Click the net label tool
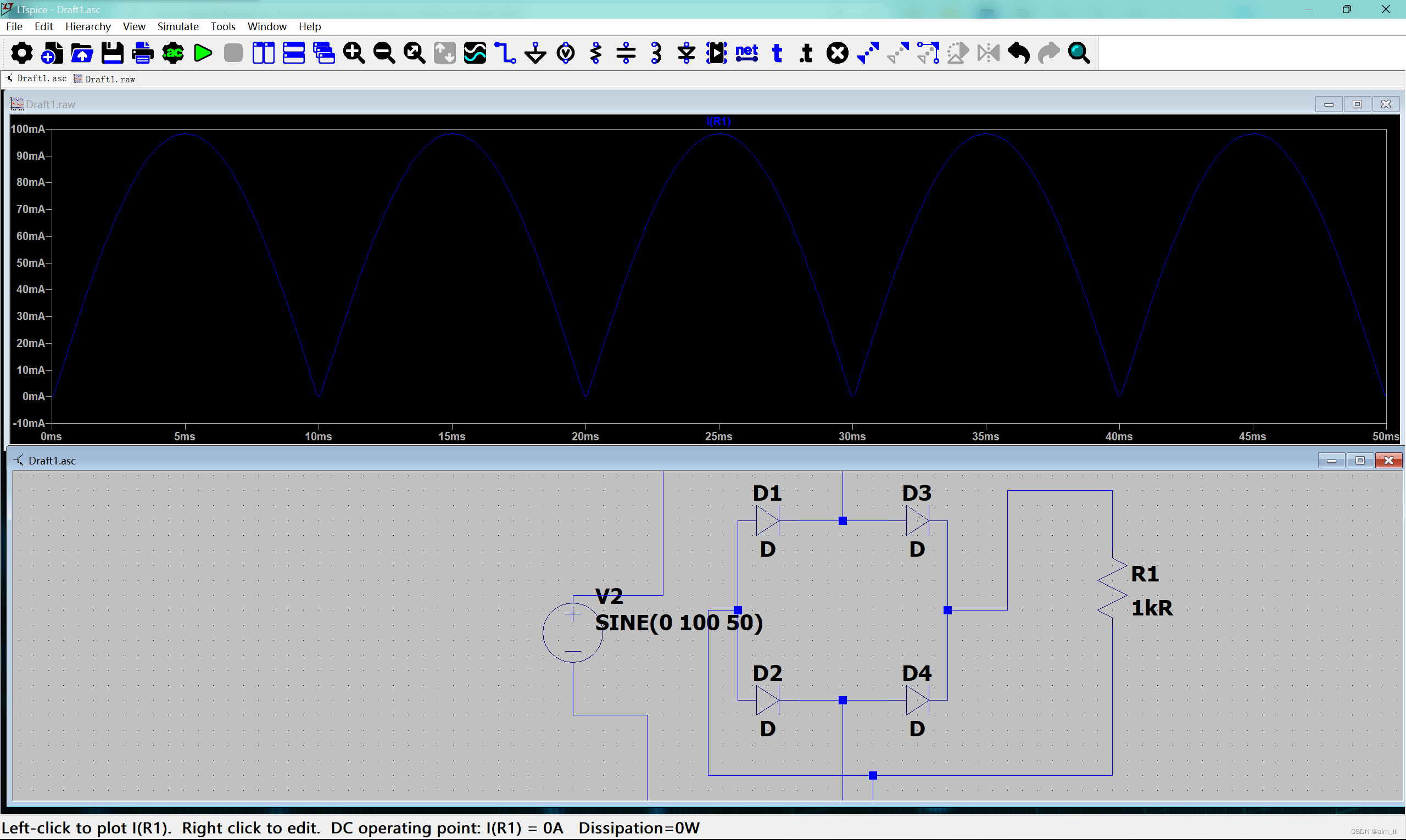Image resolution: width=1406 pixels, height=840 pixels. click(746, 53)
